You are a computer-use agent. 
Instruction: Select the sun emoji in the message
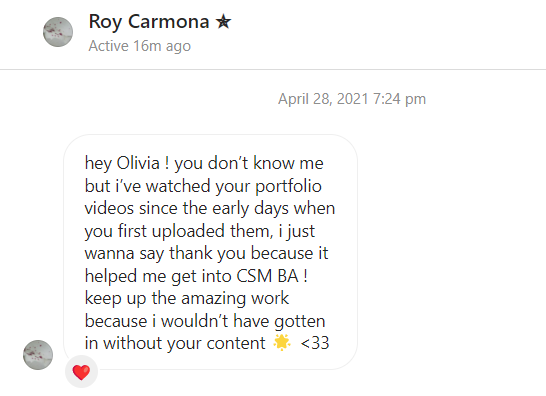(x=282, y=342)
